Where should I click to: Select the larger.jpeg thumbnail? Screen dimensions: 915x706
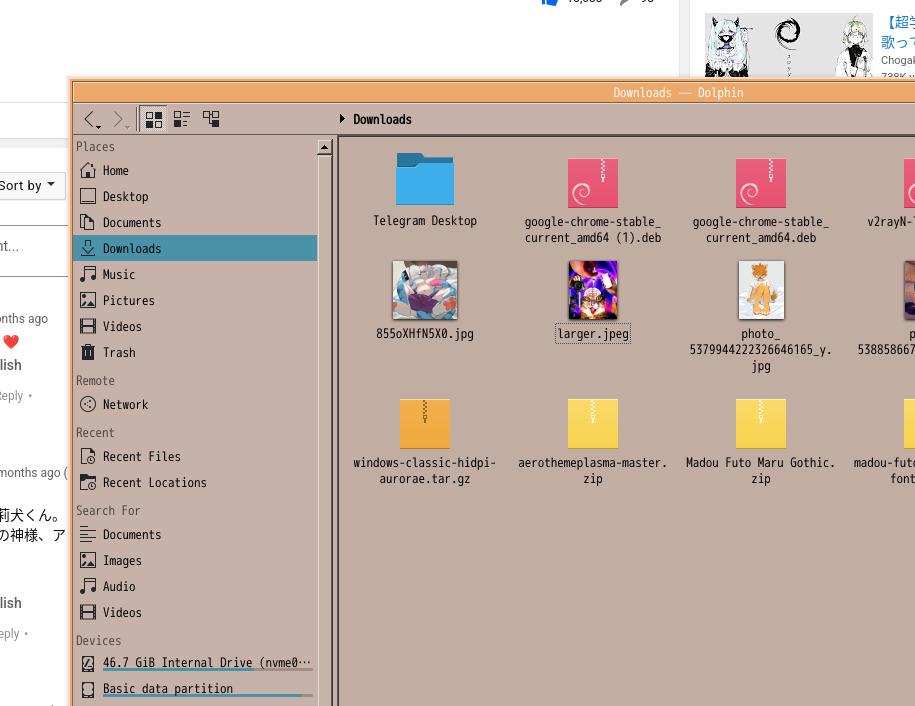593,290
